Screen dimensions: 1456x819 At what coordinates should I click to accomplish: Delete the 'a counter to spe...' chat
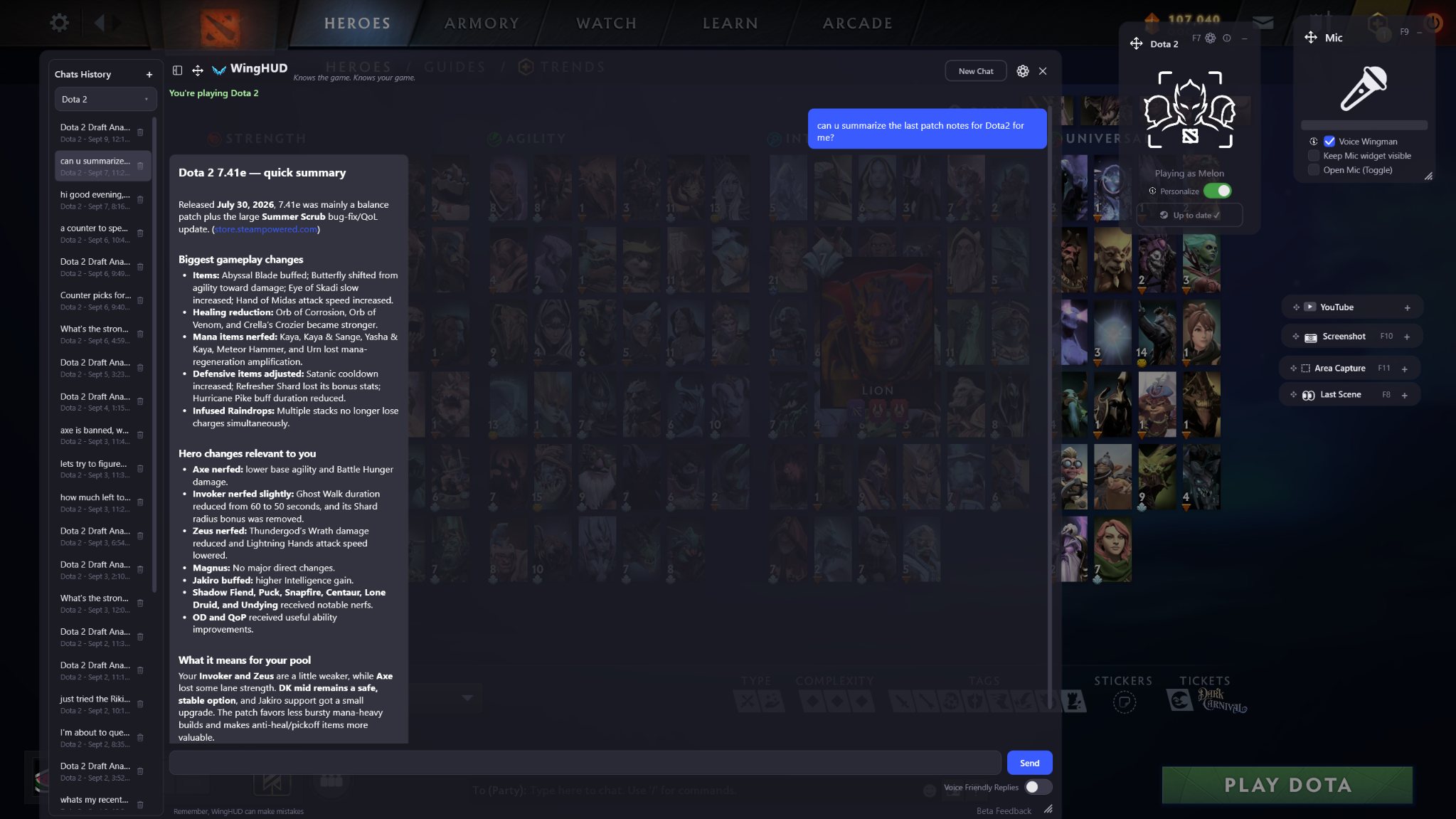pyautogui.click(x=140, y=233)
